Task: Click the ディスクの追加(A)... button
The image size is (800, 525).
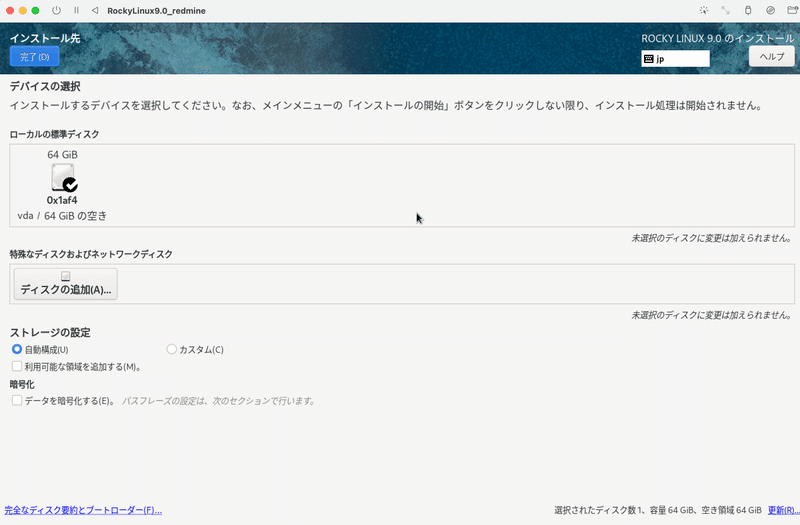Action: coord(66,284)
